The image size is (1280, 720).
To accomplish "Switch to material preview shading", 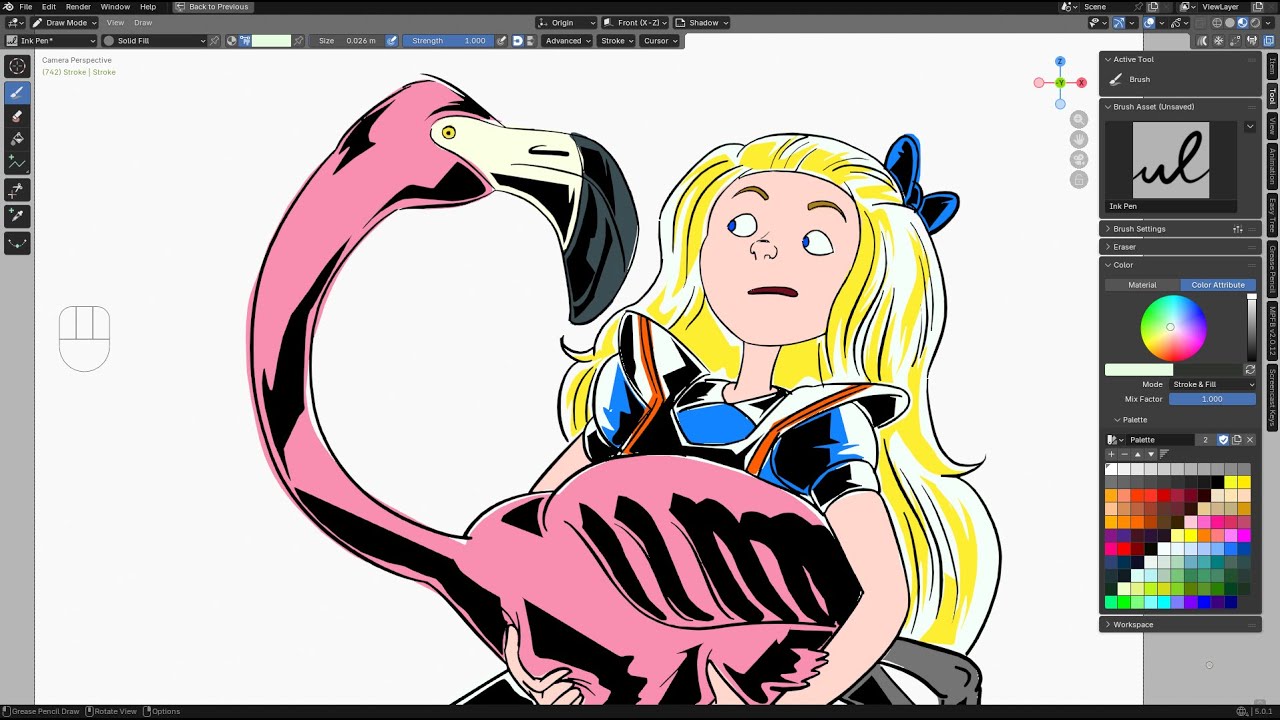I will [1242, 23].
